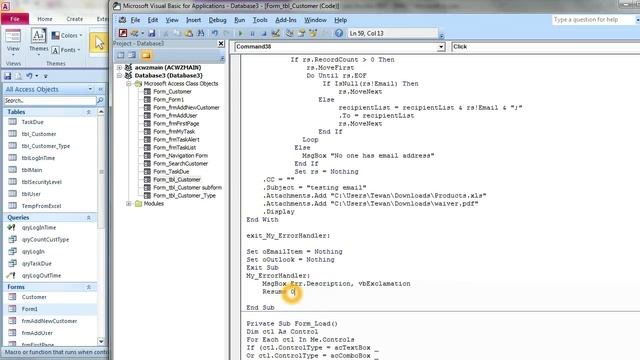Viewport: 640px width, 360px height.
Task: Toggle Folders icon in Project panel
Action: coord(146,55)
